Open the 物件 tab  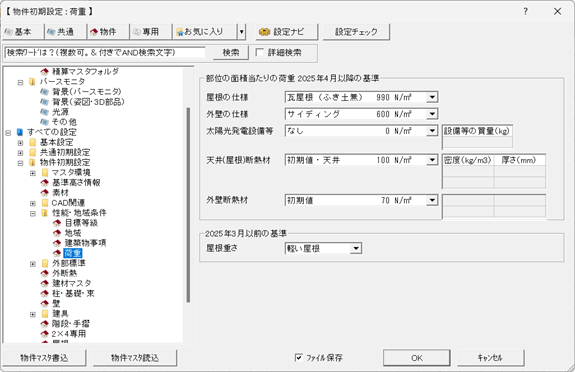click(x=108, y=32)
